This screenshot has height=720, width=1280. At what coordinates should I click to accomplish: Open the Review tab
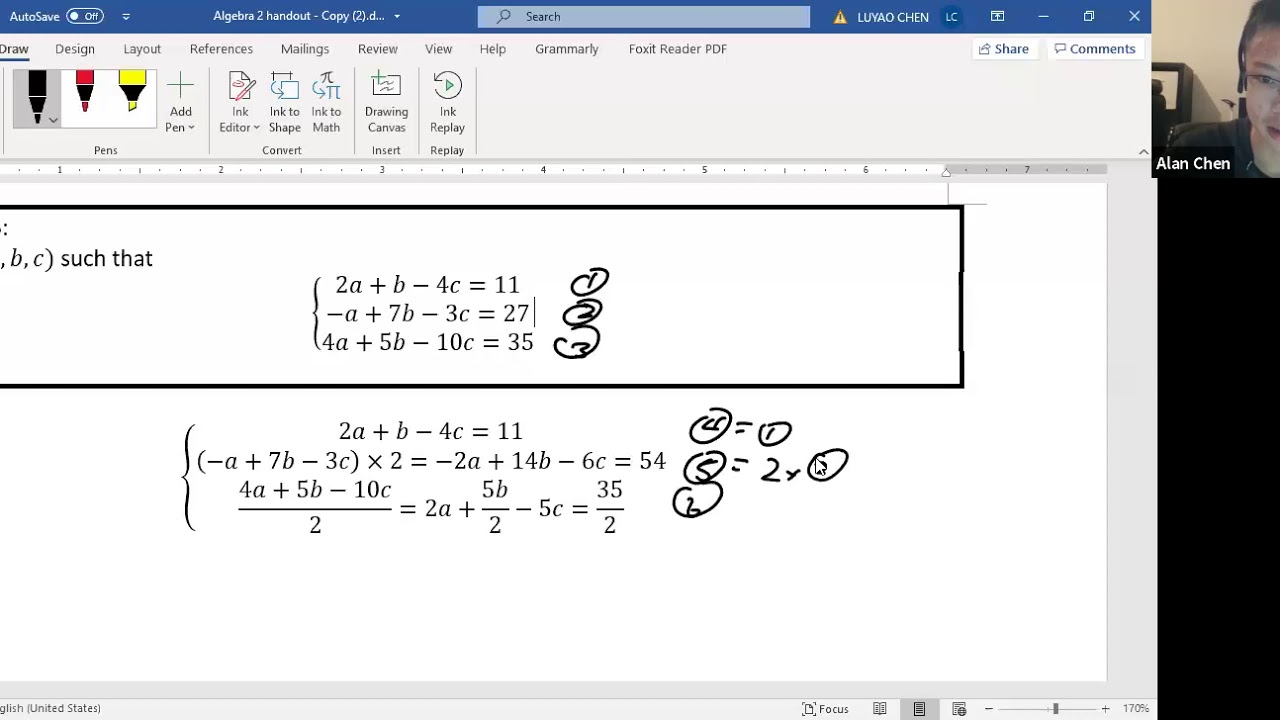pos(377,49)
